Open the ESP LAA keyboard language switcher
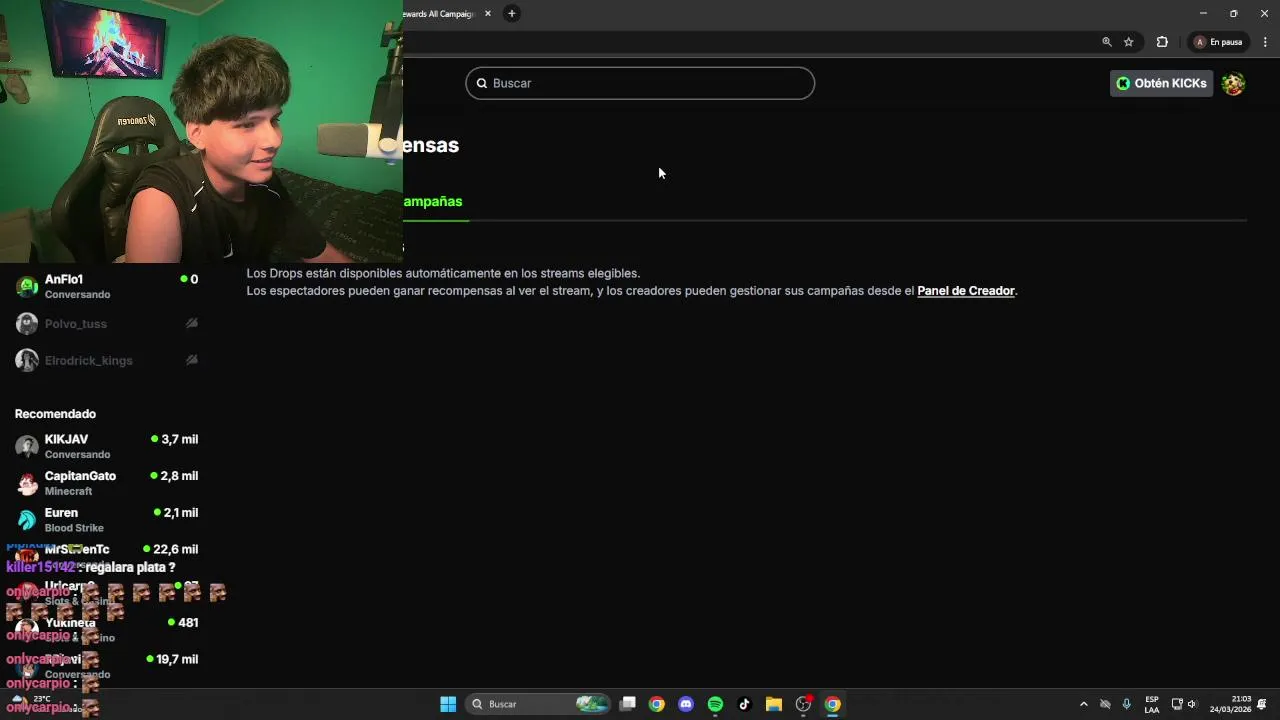The width and height of the screenshot is (1280, 720). coord(1152,704)
